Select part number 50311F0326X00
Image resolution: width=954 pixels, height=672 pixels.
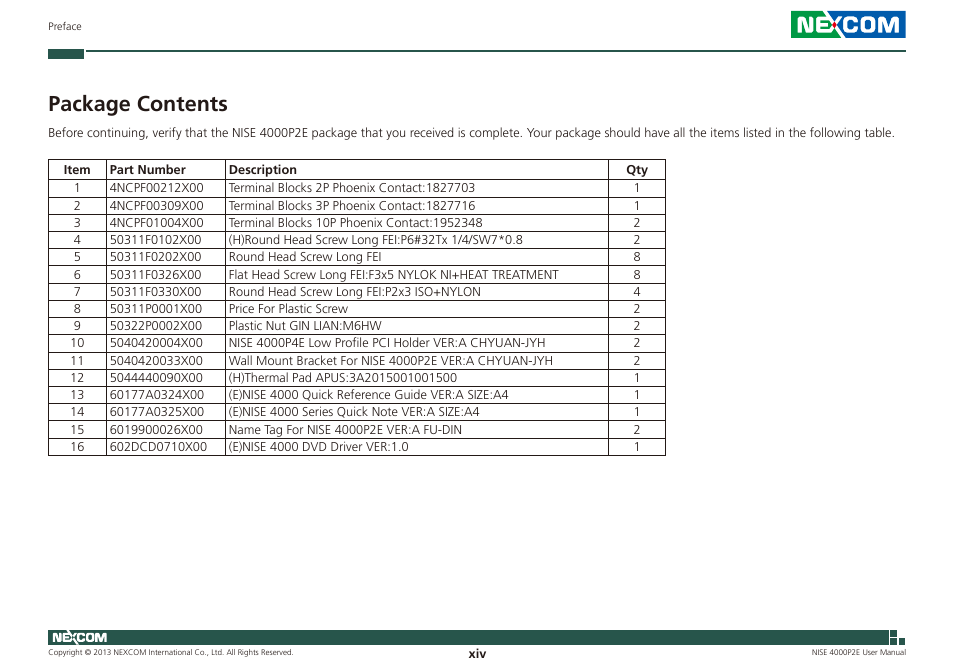pos(155,274)
